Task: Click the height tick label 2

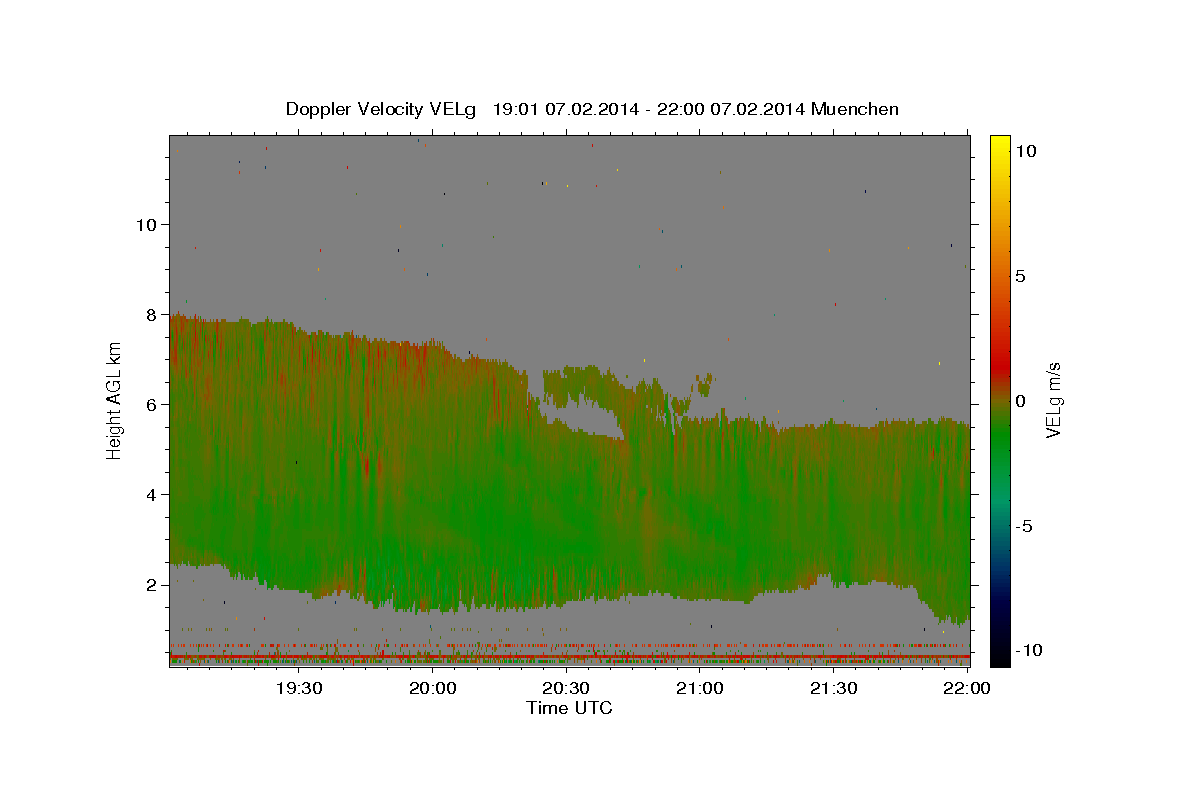Action: [x=152, y=585]
